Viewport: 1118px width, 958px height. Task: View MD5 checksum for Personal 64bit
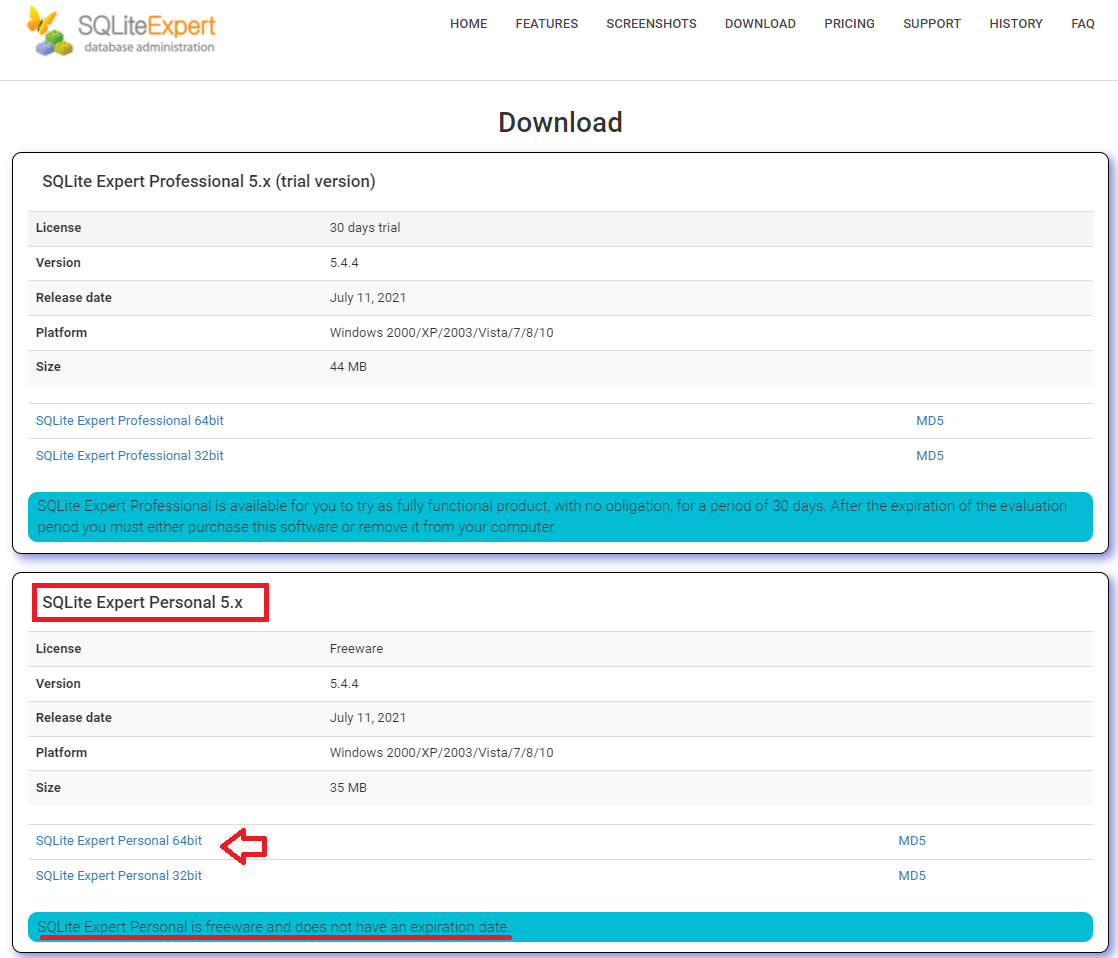point(912,840)
